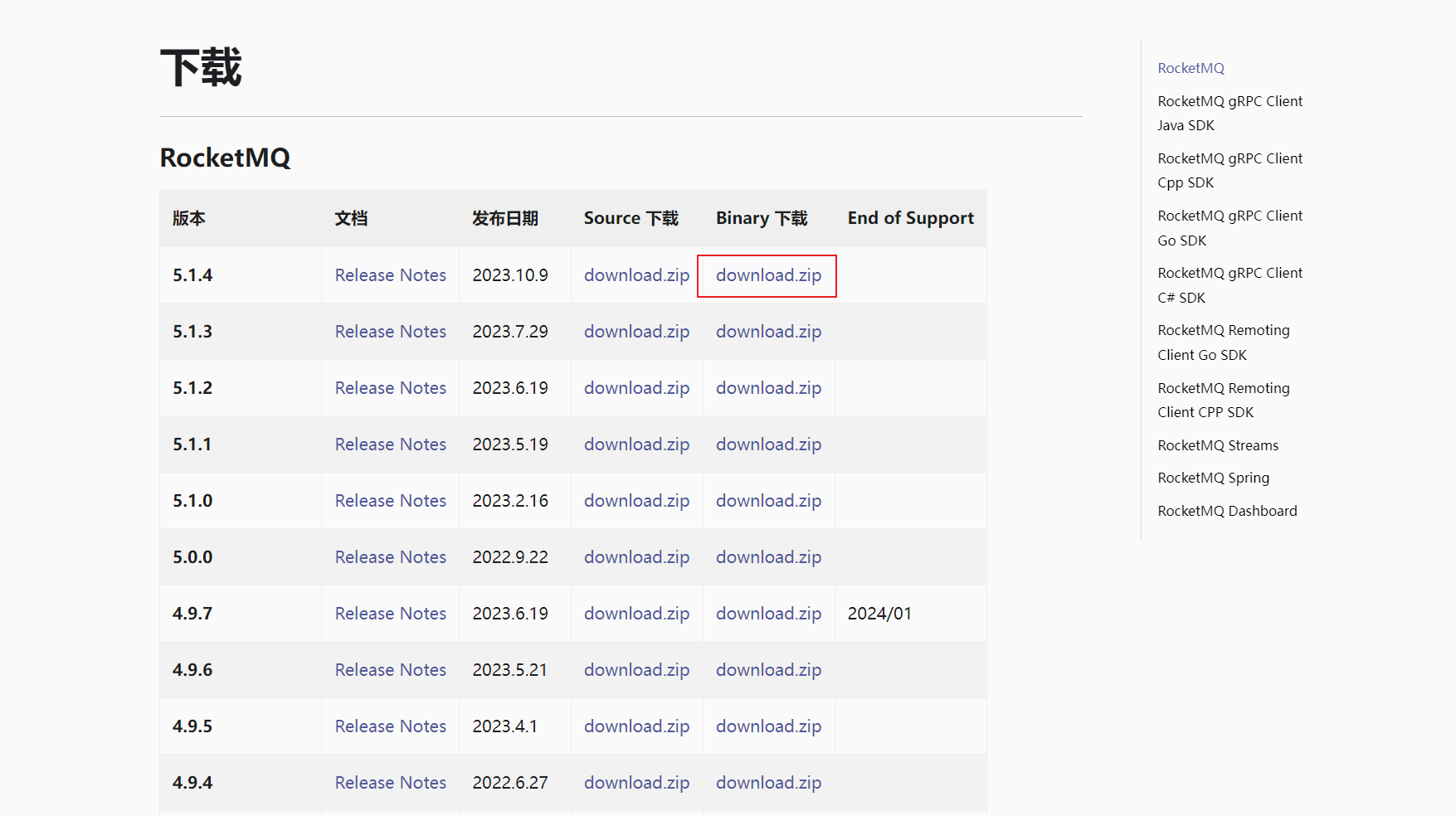Jump to RocketMQ section in sidebar
The width and height of the screenshot is (1456, 816).
pyautogui.click(x=1191, y=68)
